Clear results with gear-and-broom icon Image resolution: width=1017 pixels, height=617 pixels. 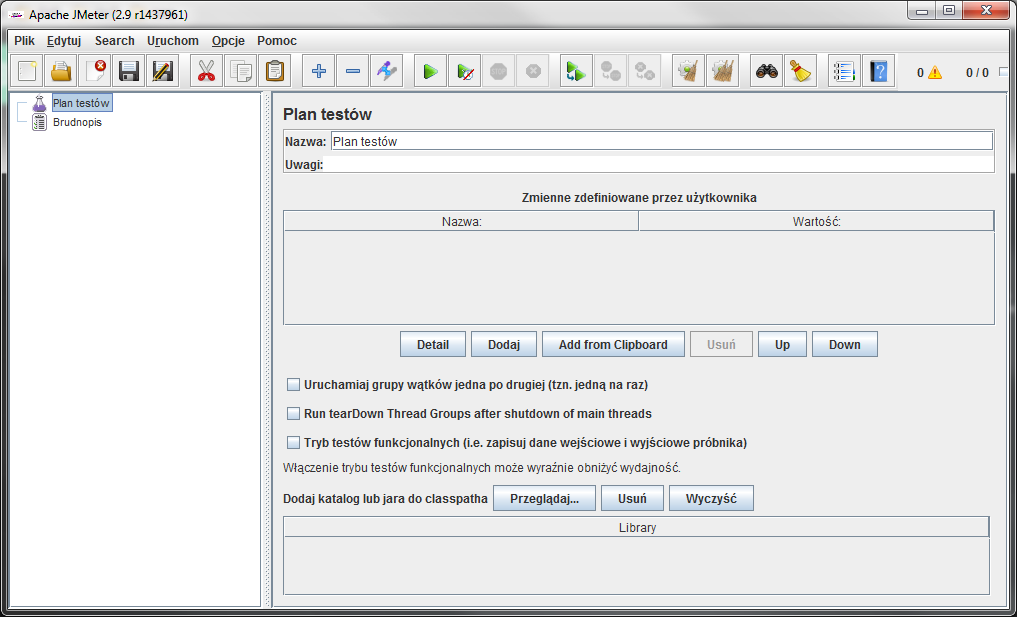(688, 71)
